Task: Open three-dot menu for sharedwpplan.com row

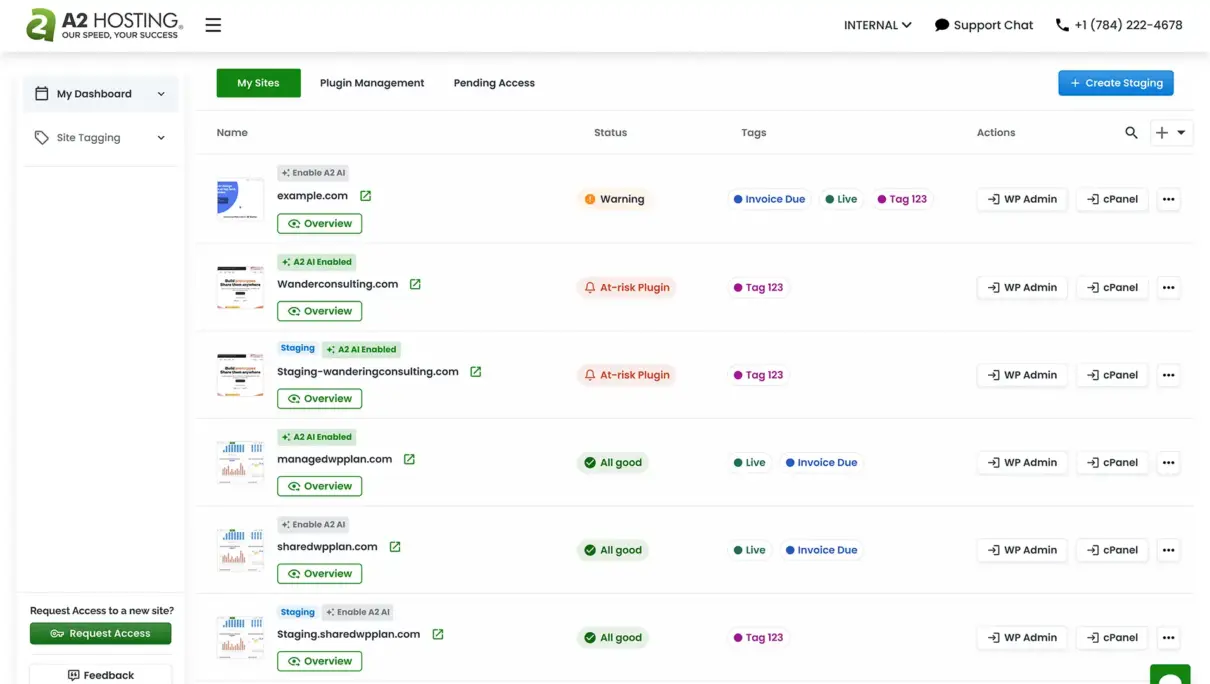Action: coord(1168,550)
